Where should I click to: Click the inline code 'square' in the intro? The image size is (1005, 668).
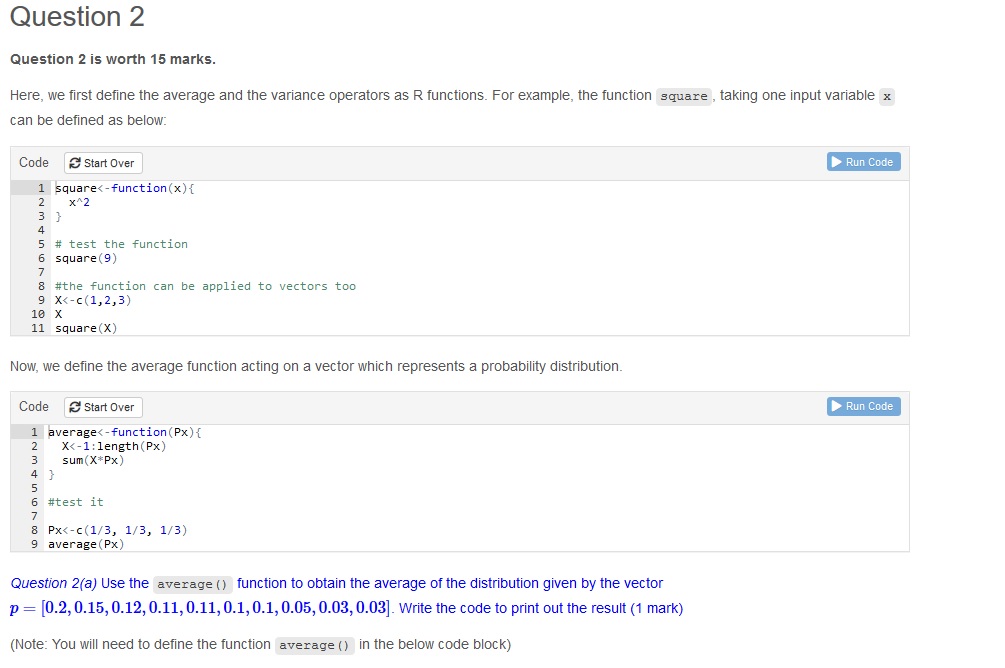(x=684, y=96)
